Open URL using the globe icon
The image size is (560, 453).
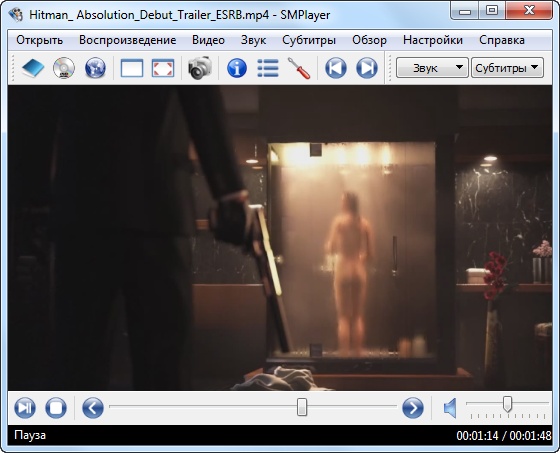[95, 68]
